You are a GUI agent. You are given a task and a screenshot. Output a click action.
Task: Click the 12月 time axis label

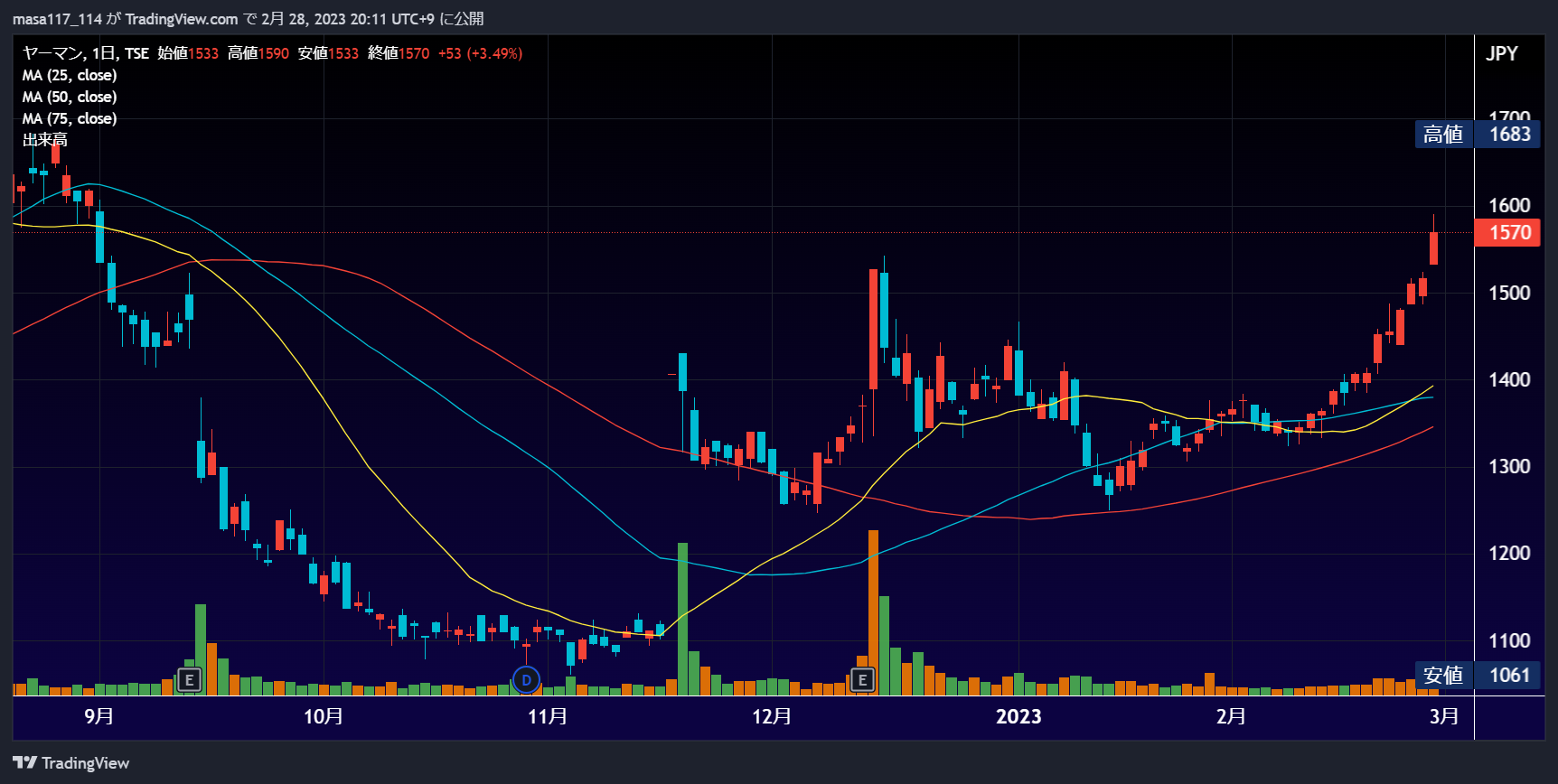coord(772,716)
